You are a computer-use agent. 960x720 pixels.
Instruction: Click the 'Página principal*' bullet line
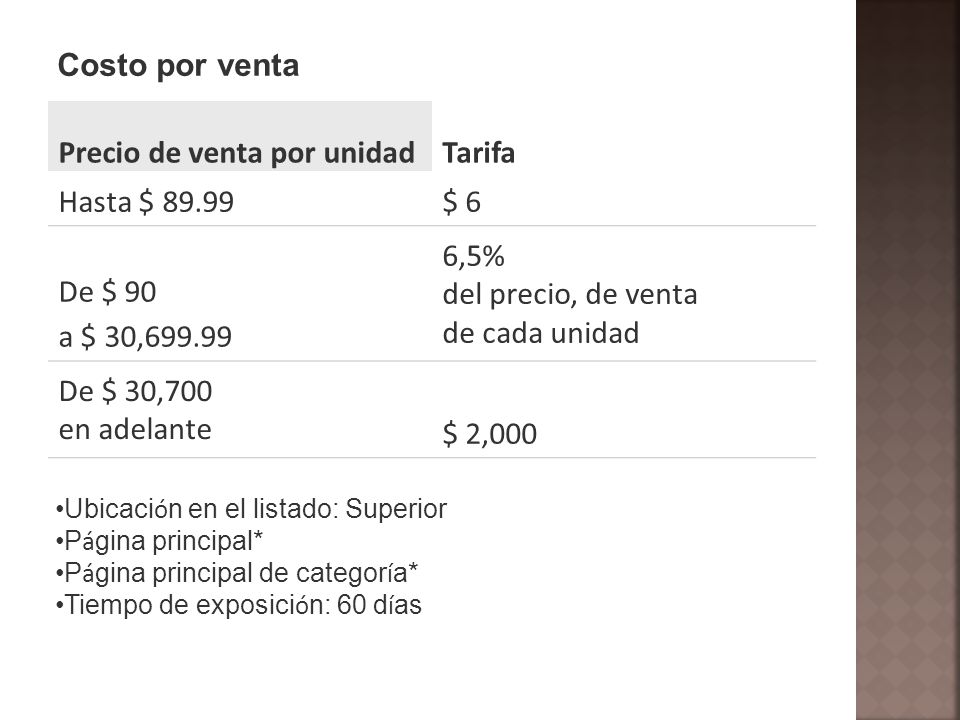coord(159,541)
